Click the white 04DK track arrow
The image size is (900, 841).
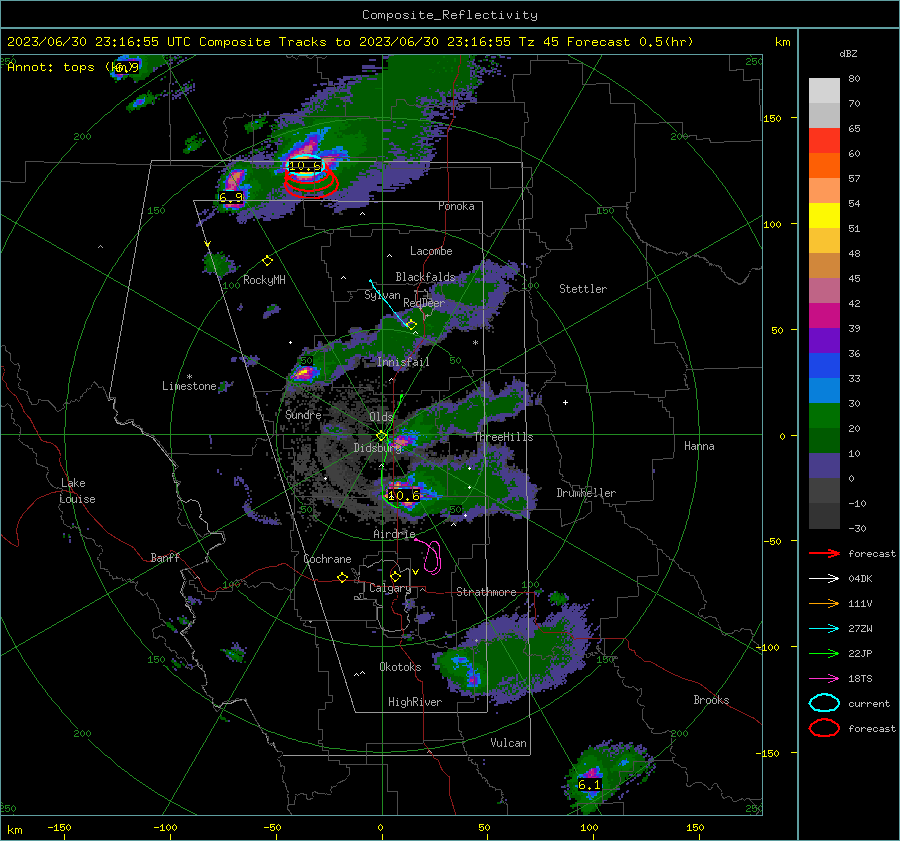824,579
